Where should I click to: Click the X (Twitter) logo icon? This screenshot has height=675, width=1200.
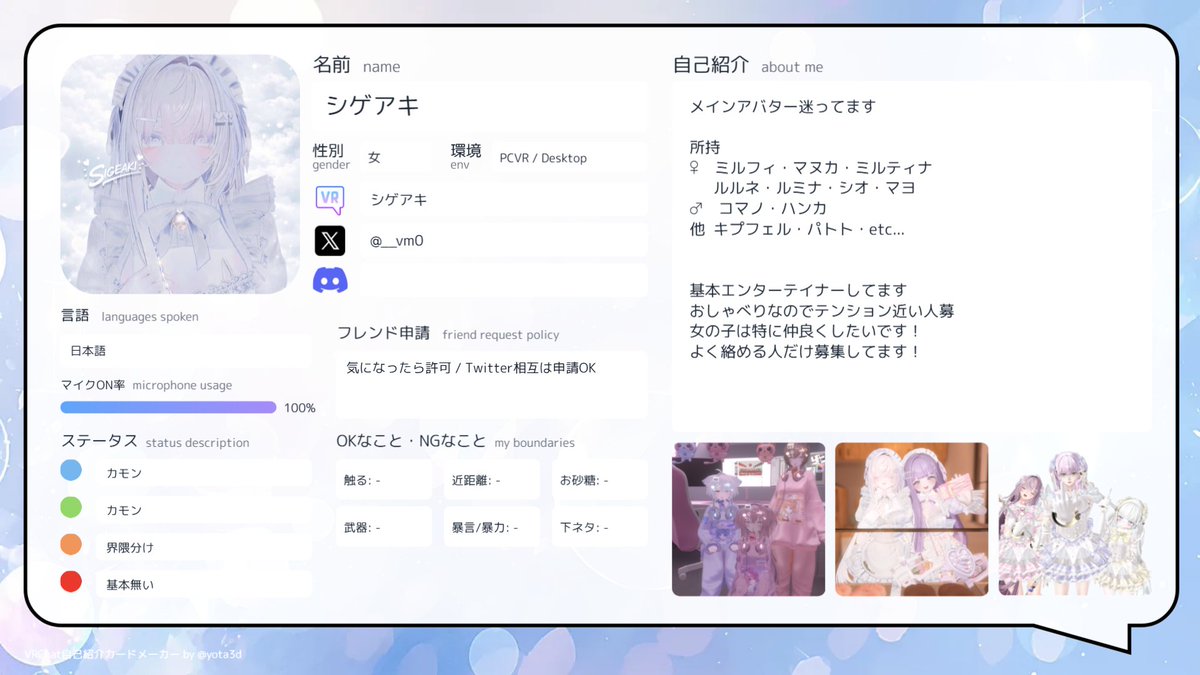point(330,240)
